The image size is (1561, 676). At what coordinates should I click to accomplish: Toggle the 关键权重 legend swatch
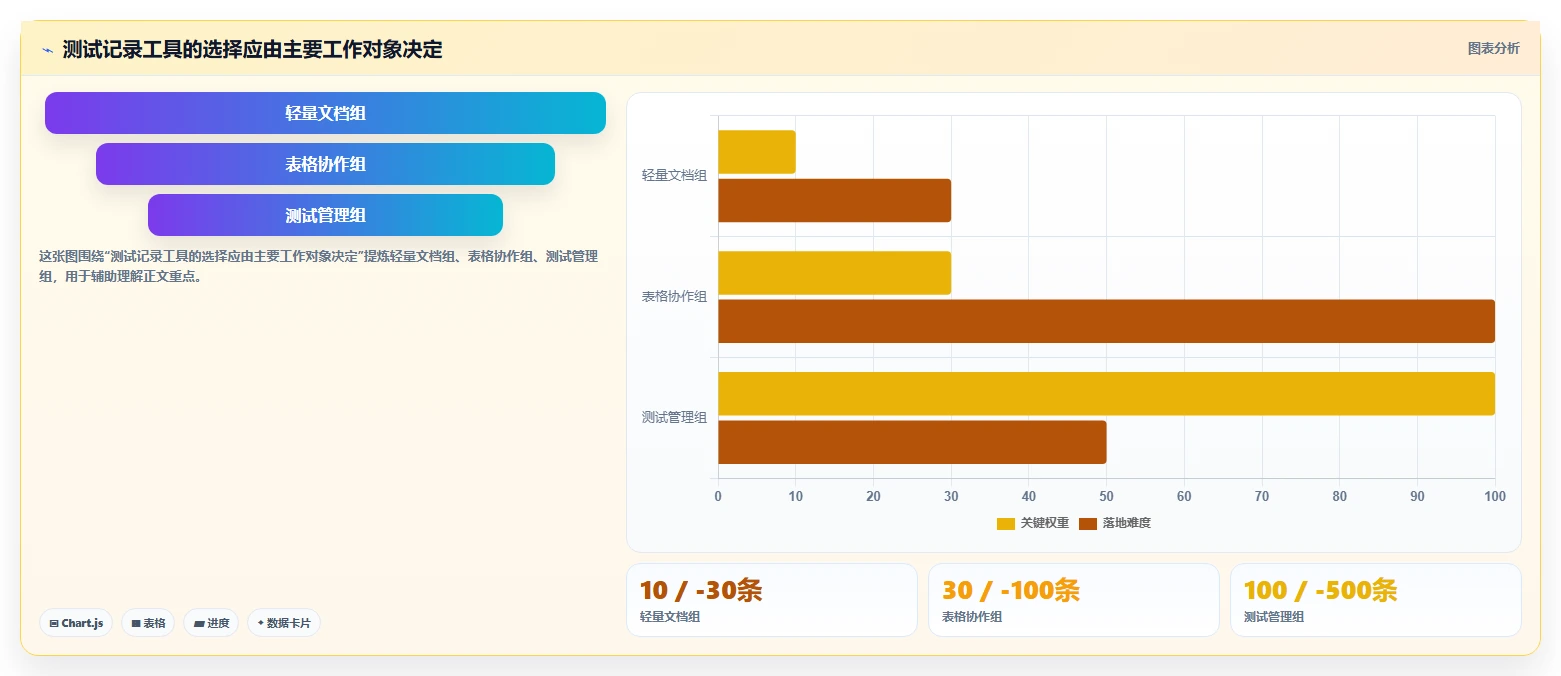click(x=1005, y=523)
